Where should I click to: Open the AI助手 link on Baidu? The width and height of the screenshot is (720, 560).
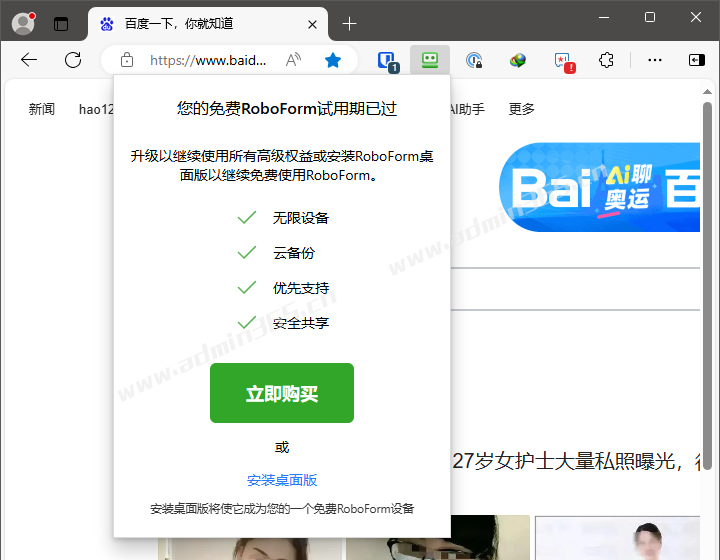click(467, 109)
